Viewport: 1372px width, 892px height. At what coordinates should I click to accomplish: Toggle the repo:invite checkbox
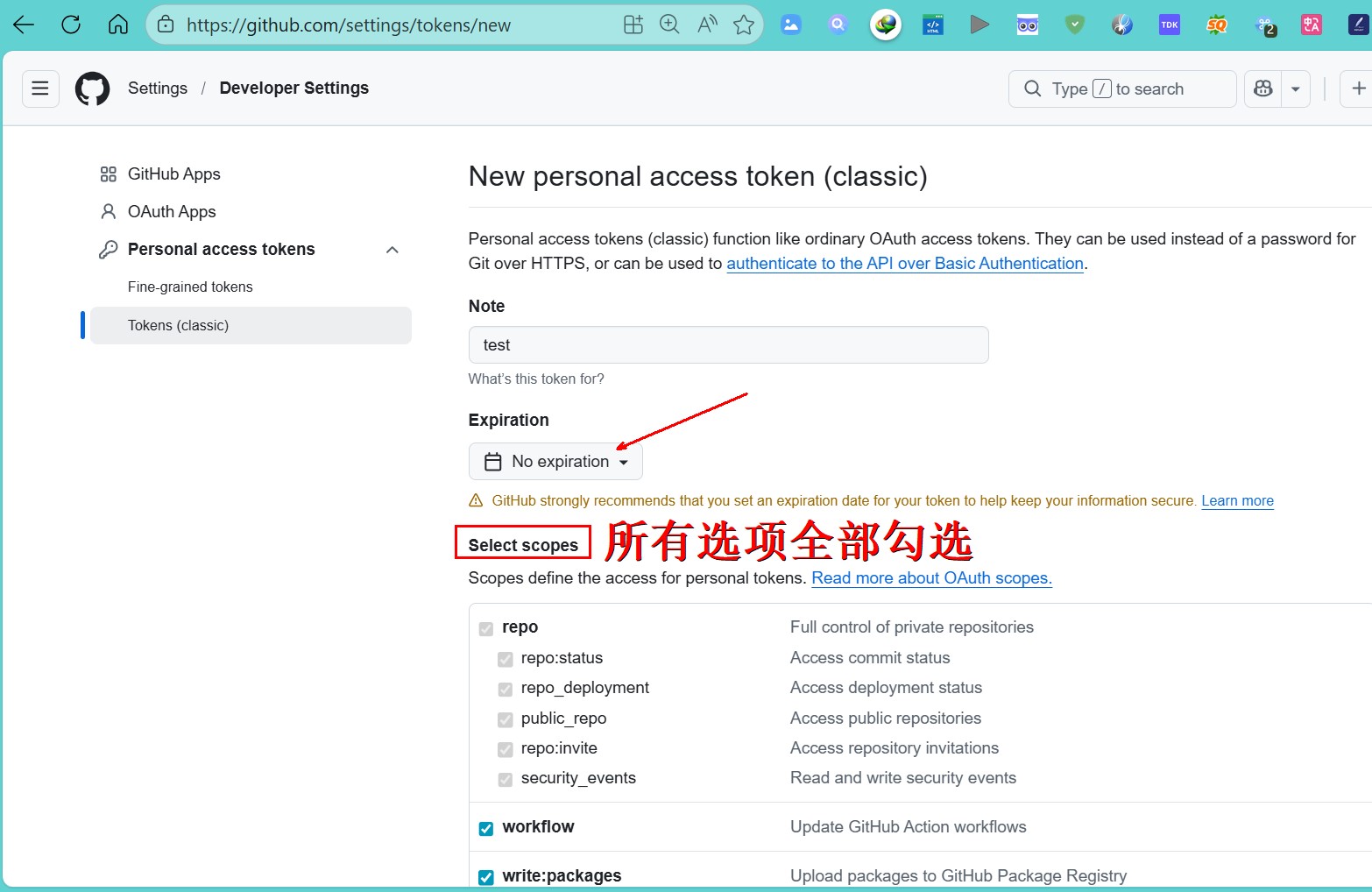pyautogui.click(x=506, y=749)
